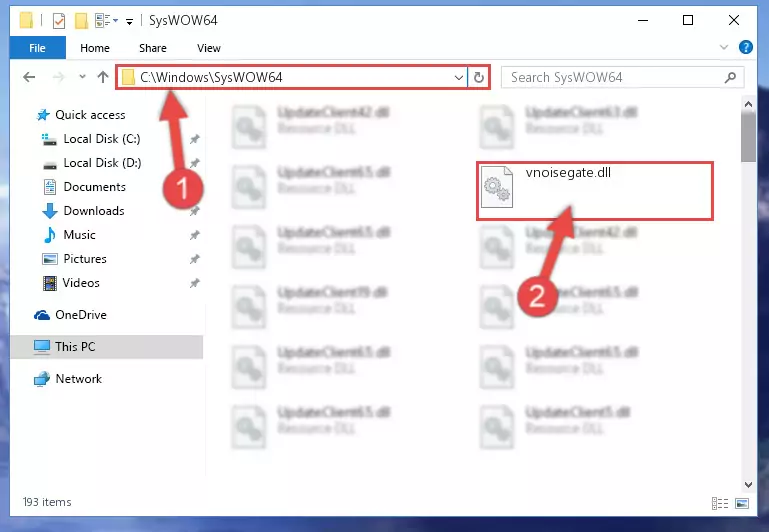Click the vnoisegate.dll gear file icon
Screen dimensions: 769x532
click(497, 187)
